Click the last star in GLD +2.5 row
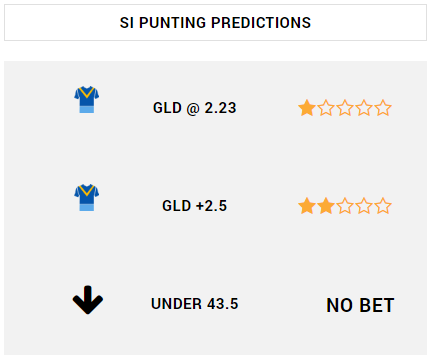 (383, 206)
